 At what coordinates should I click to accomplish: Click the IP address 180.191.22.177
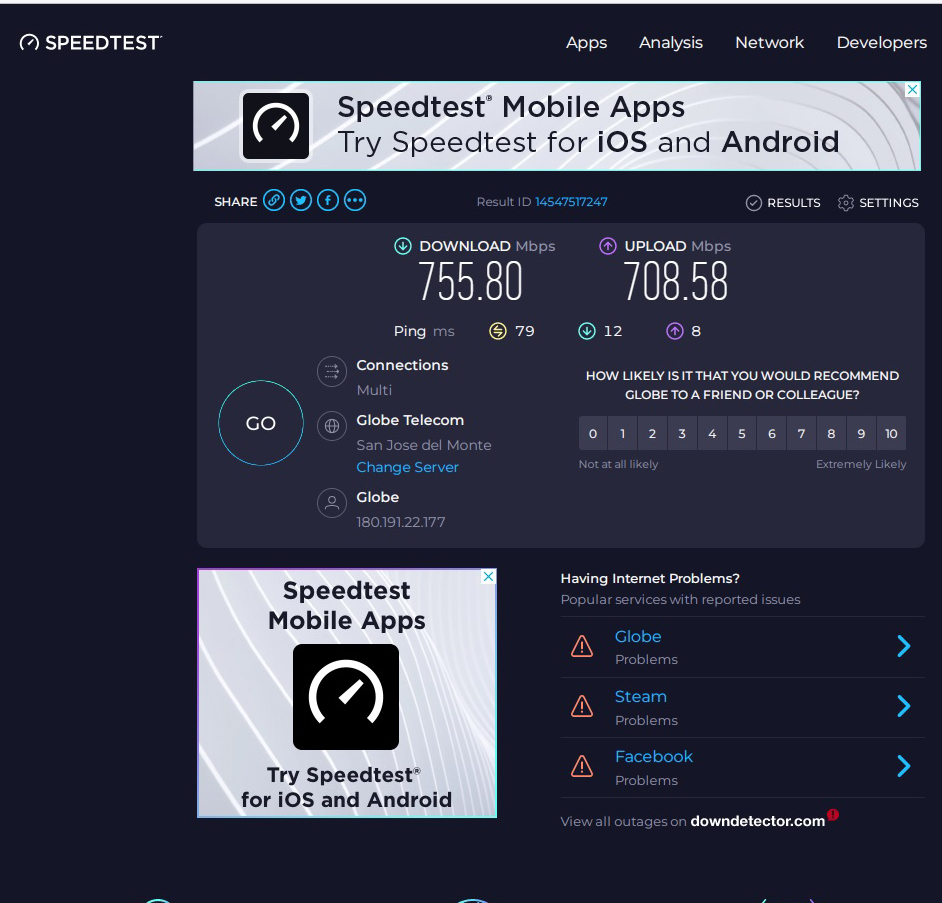coord(401,522)
